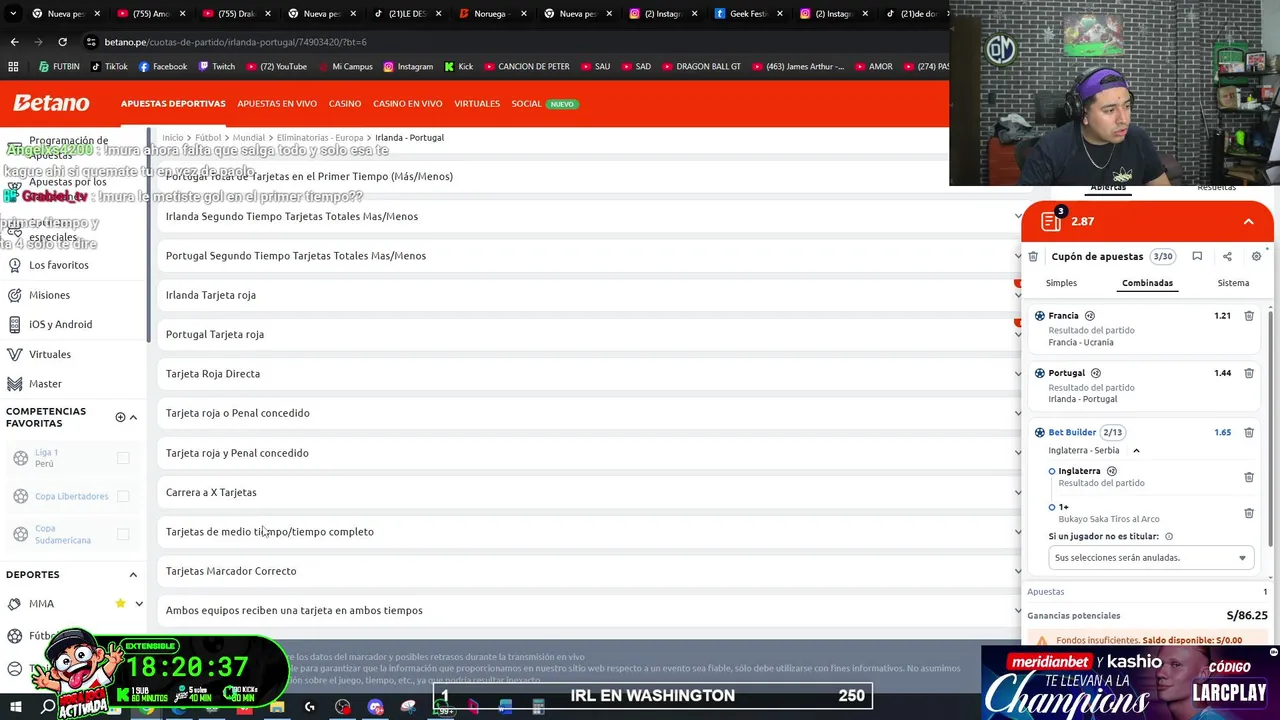Click the bookmark icon in the coupon header
This screenshot has width=1280, height=720.
pos(1197,257)
